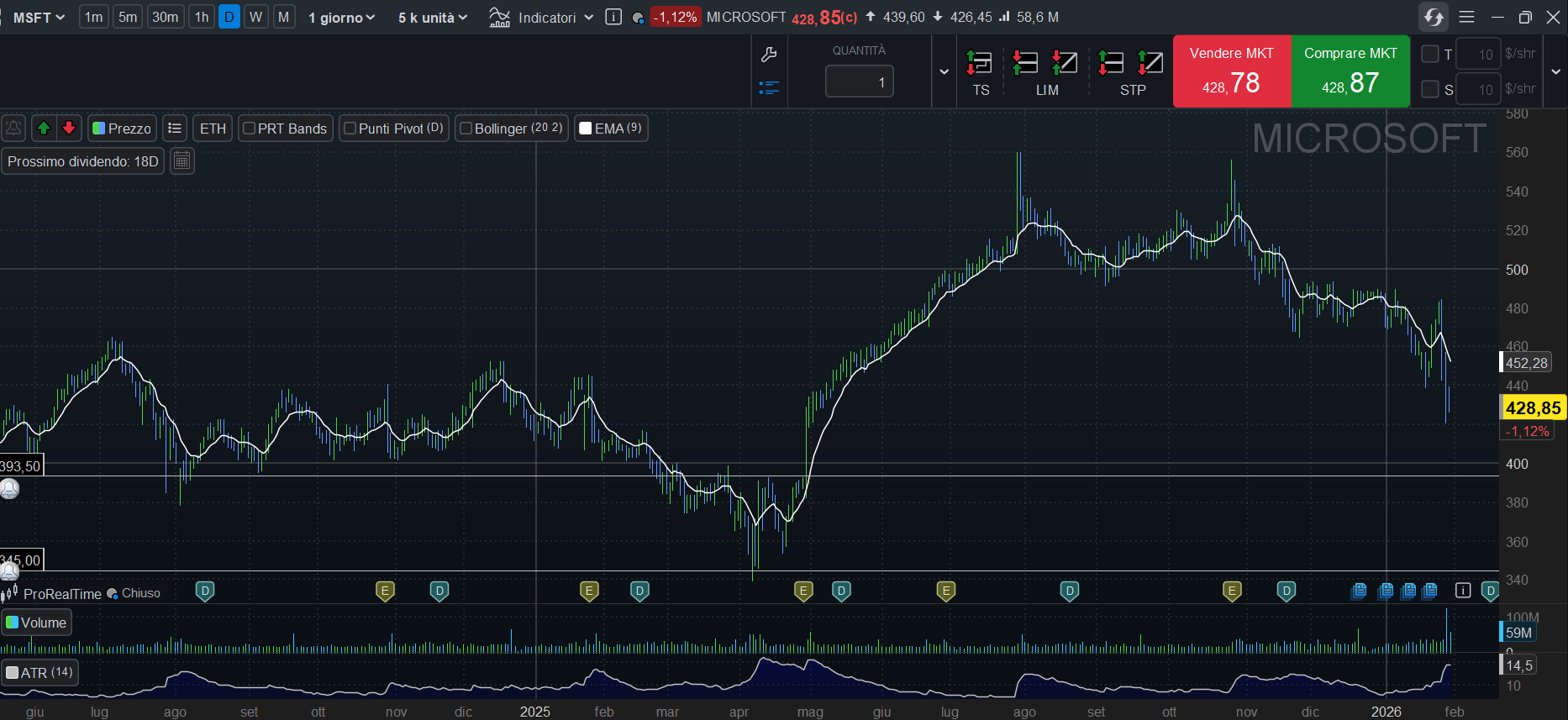The height and width of the screenshot is (720, 1568).
Task: Open the MSFT symbol dropdown
Action: click(x=39, y=17)
